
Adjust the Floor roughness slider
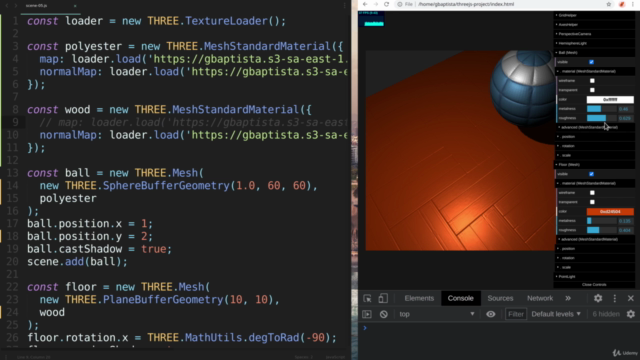602,230
